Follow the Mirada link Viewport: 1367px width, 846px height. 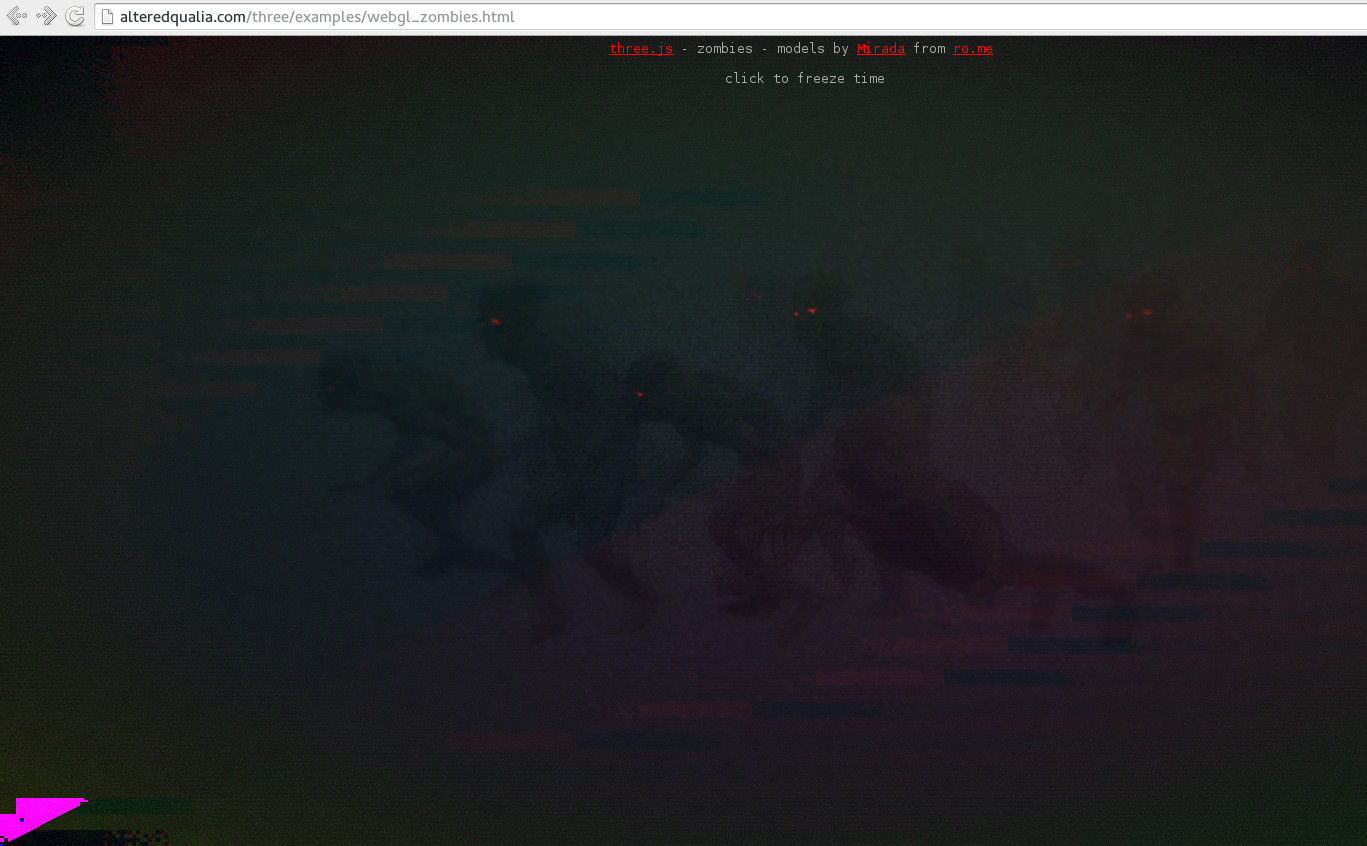pos(880,49)
